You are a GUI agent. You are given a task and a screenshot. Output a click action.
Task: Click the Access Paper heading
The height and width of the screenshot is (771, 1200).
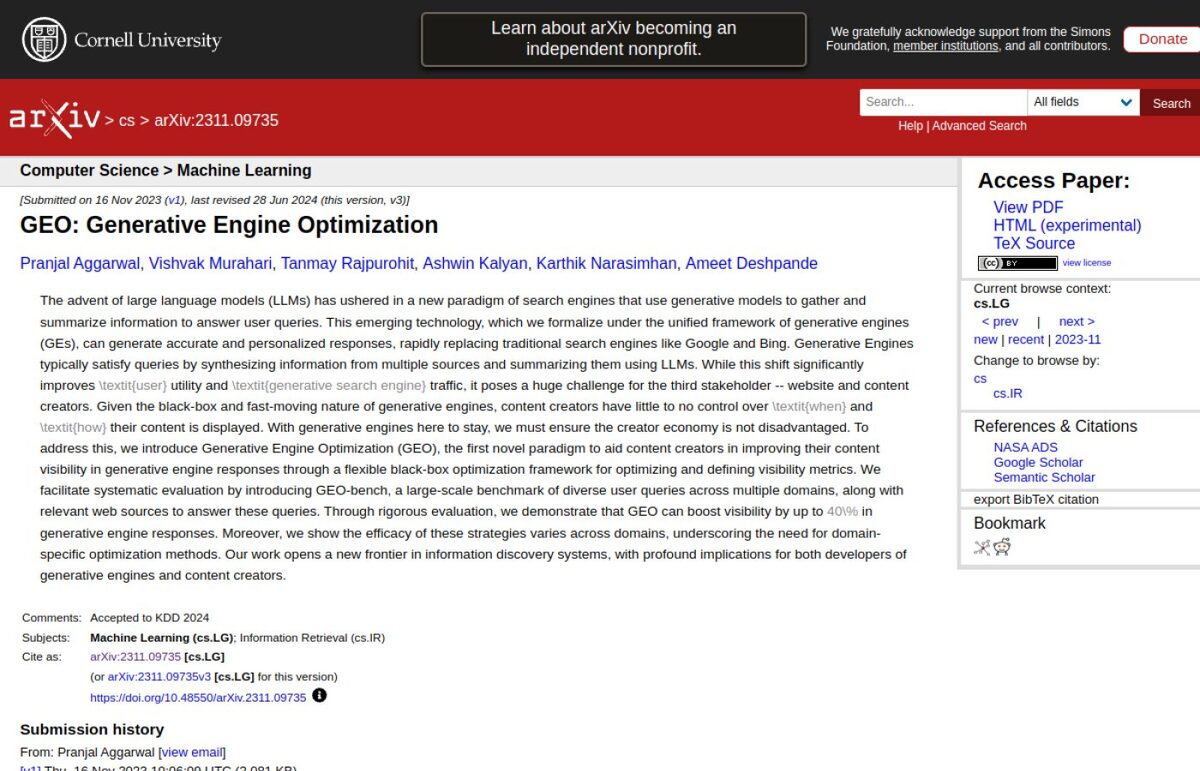[1054, 181]
